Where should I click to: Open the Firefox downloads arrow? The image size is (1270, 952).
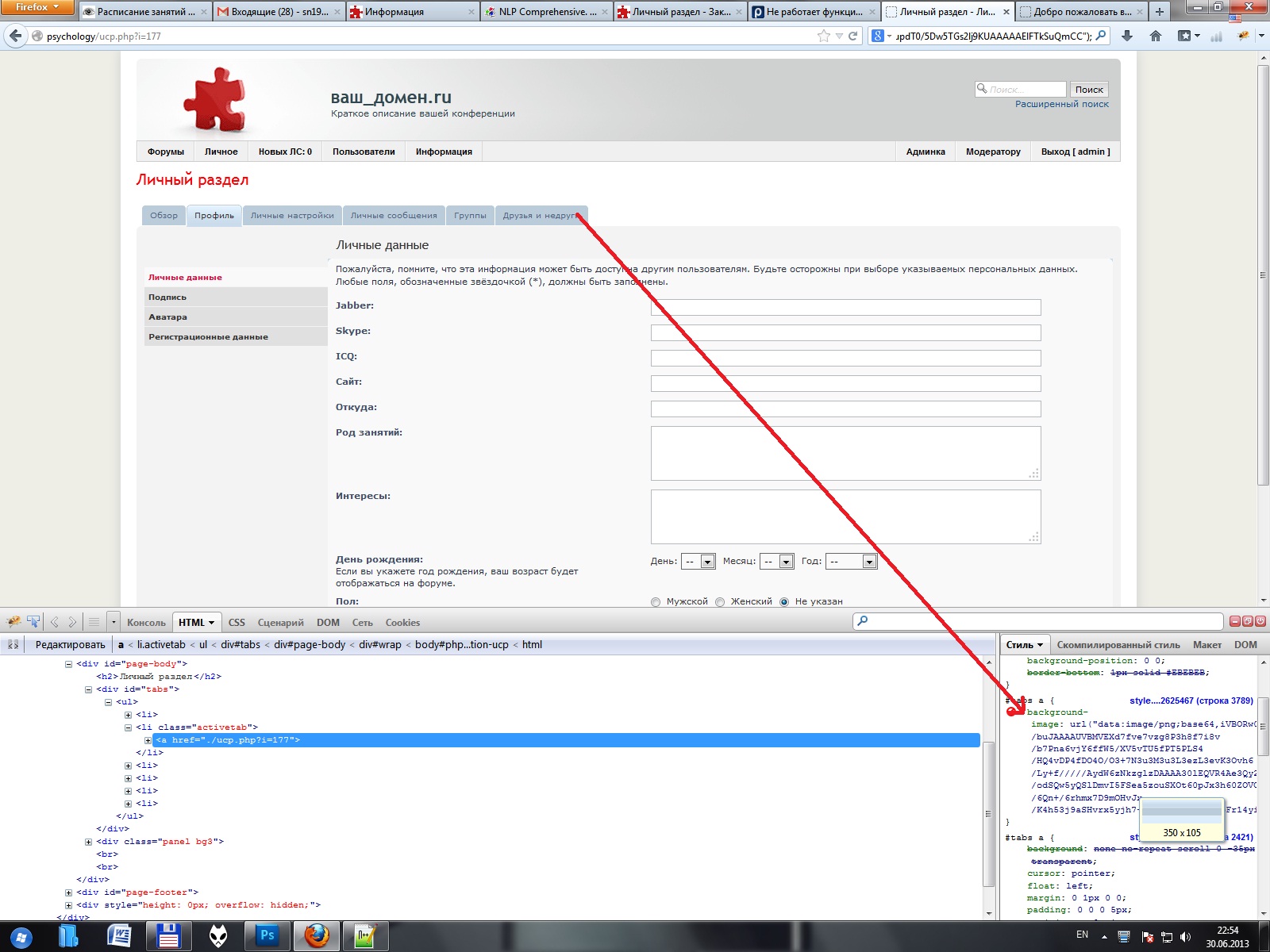(x=1127, y=36)
